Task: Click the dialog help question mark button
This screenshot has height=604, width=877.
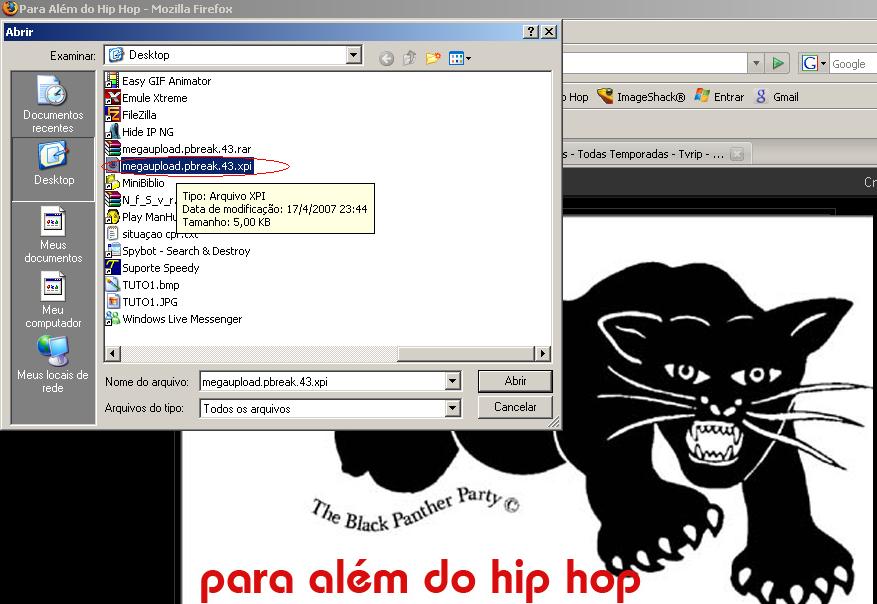Action: (530, 32)
